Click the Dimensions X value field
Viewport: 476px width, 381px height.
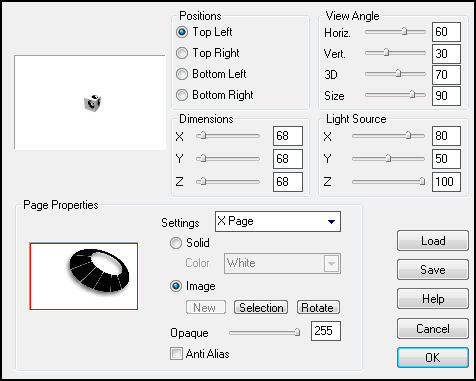tap(288, 136)
